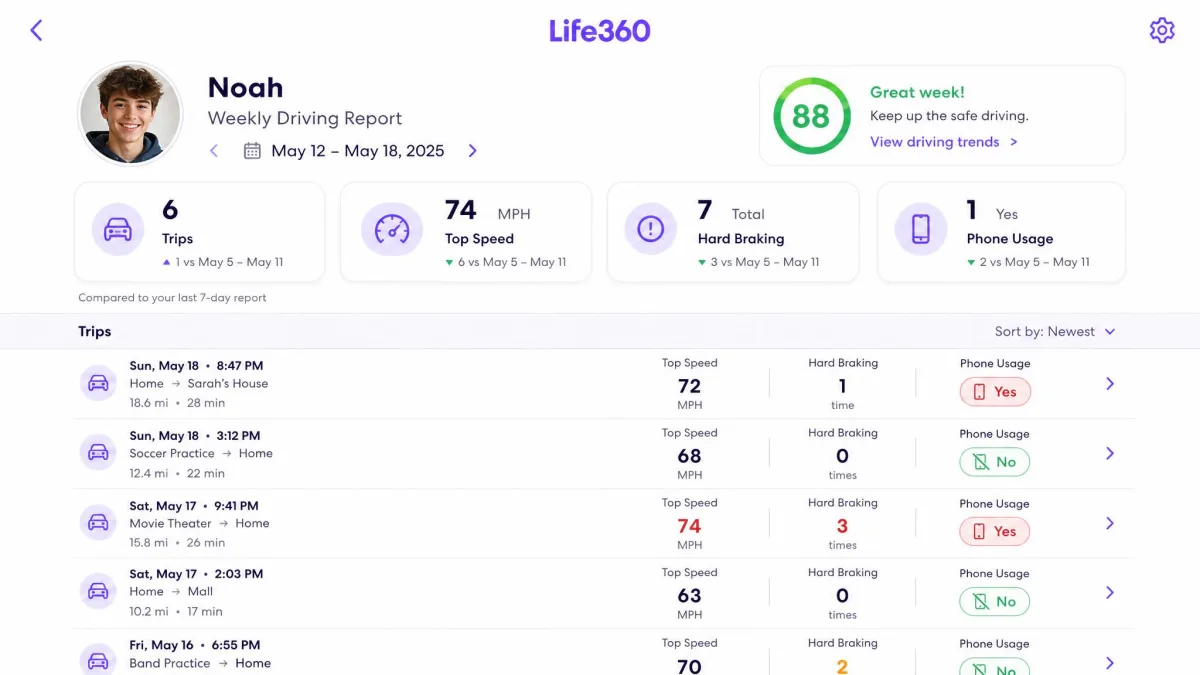Click the 1 vs May 5 – May 11 comparison

coord(223,262)
